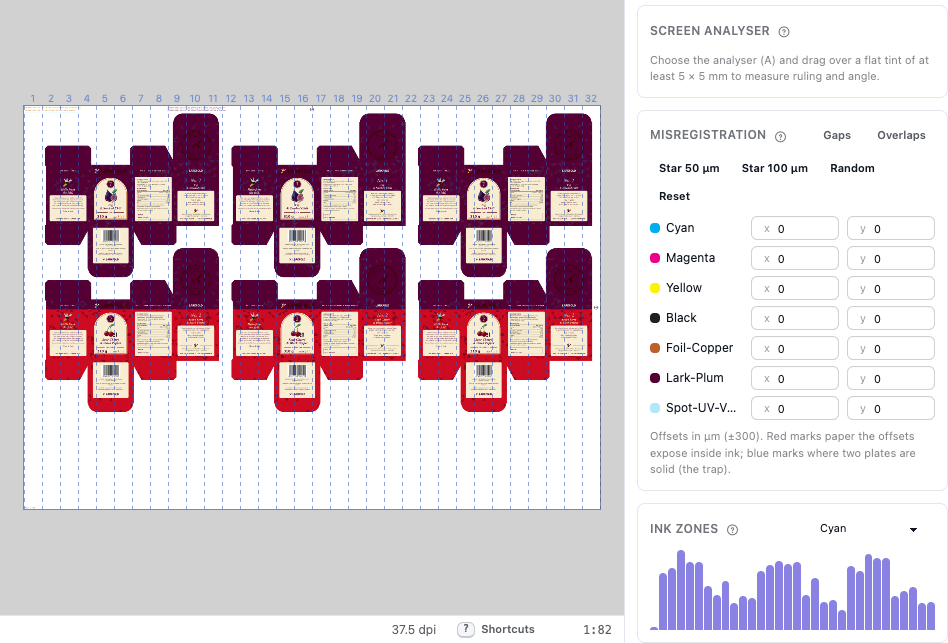Focus the Magenta y offset field
948x643 pixels.
(x=891, y=258)
